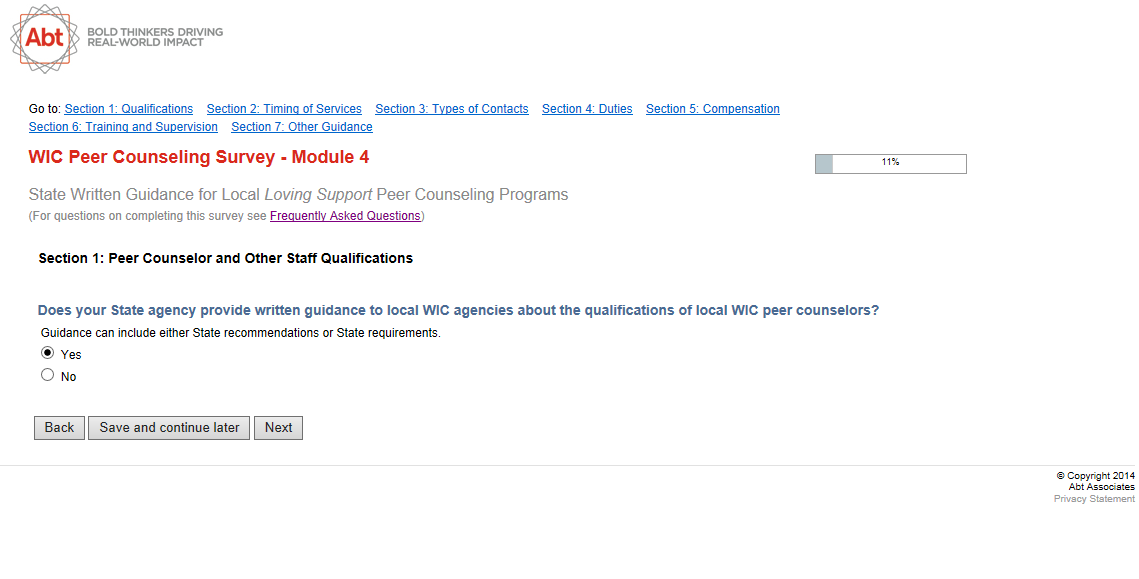
Task: Click the Abt logo icon
Action: pos(44,38)
